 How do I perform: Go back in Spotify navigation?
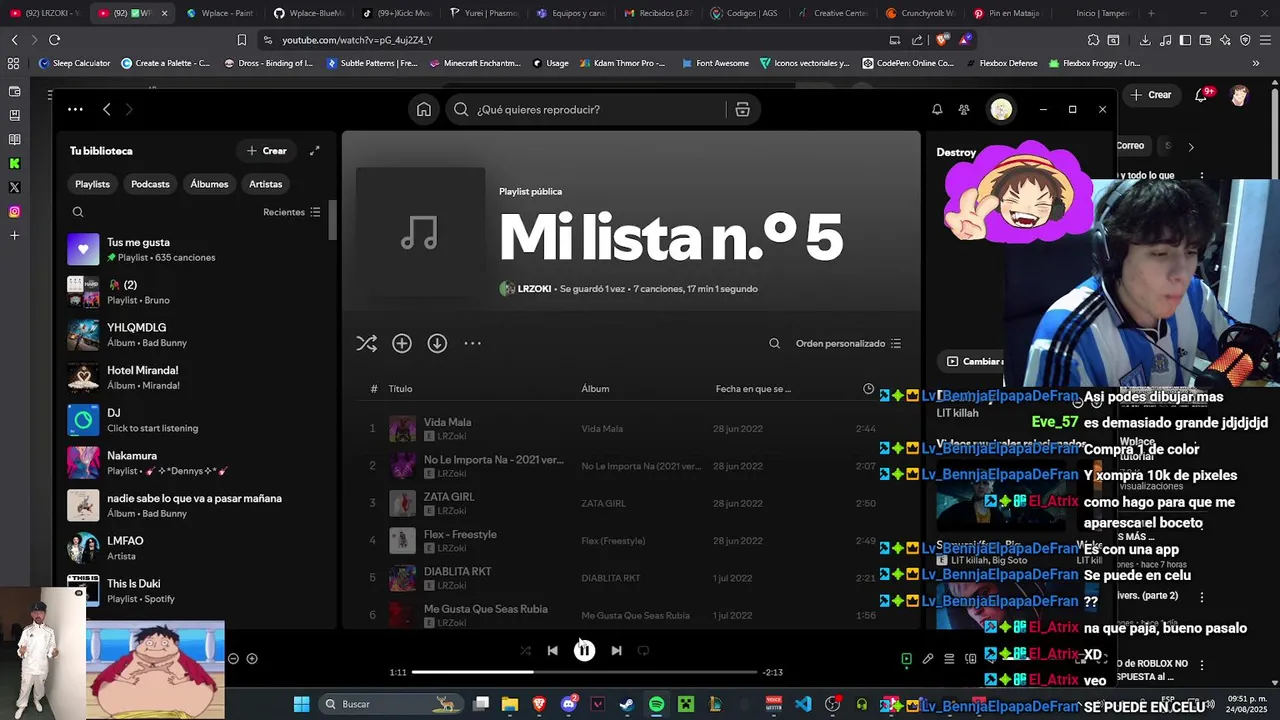point(107,110)
